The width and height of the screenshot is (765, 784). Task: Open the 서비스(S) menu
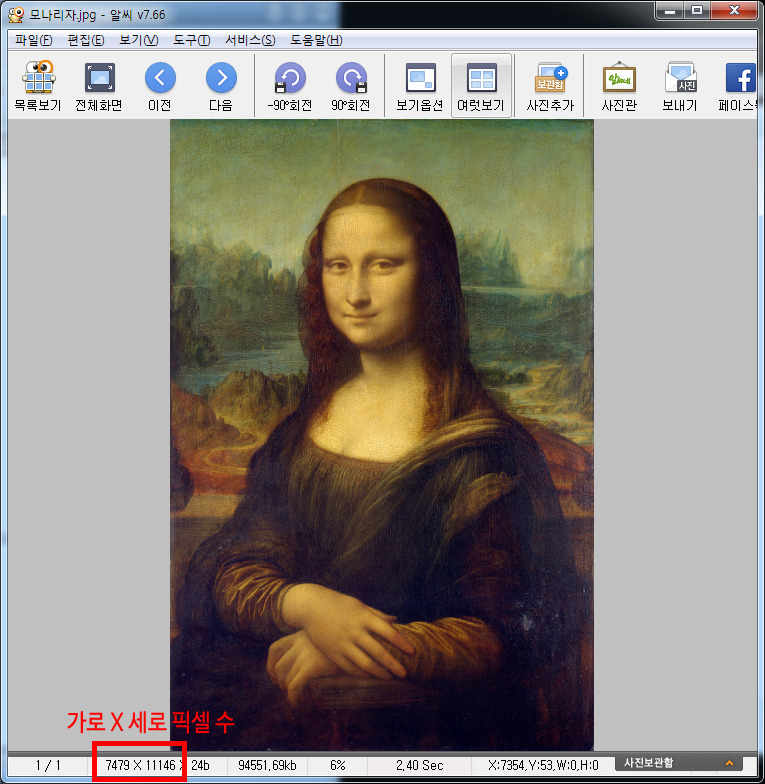(250, 40)
